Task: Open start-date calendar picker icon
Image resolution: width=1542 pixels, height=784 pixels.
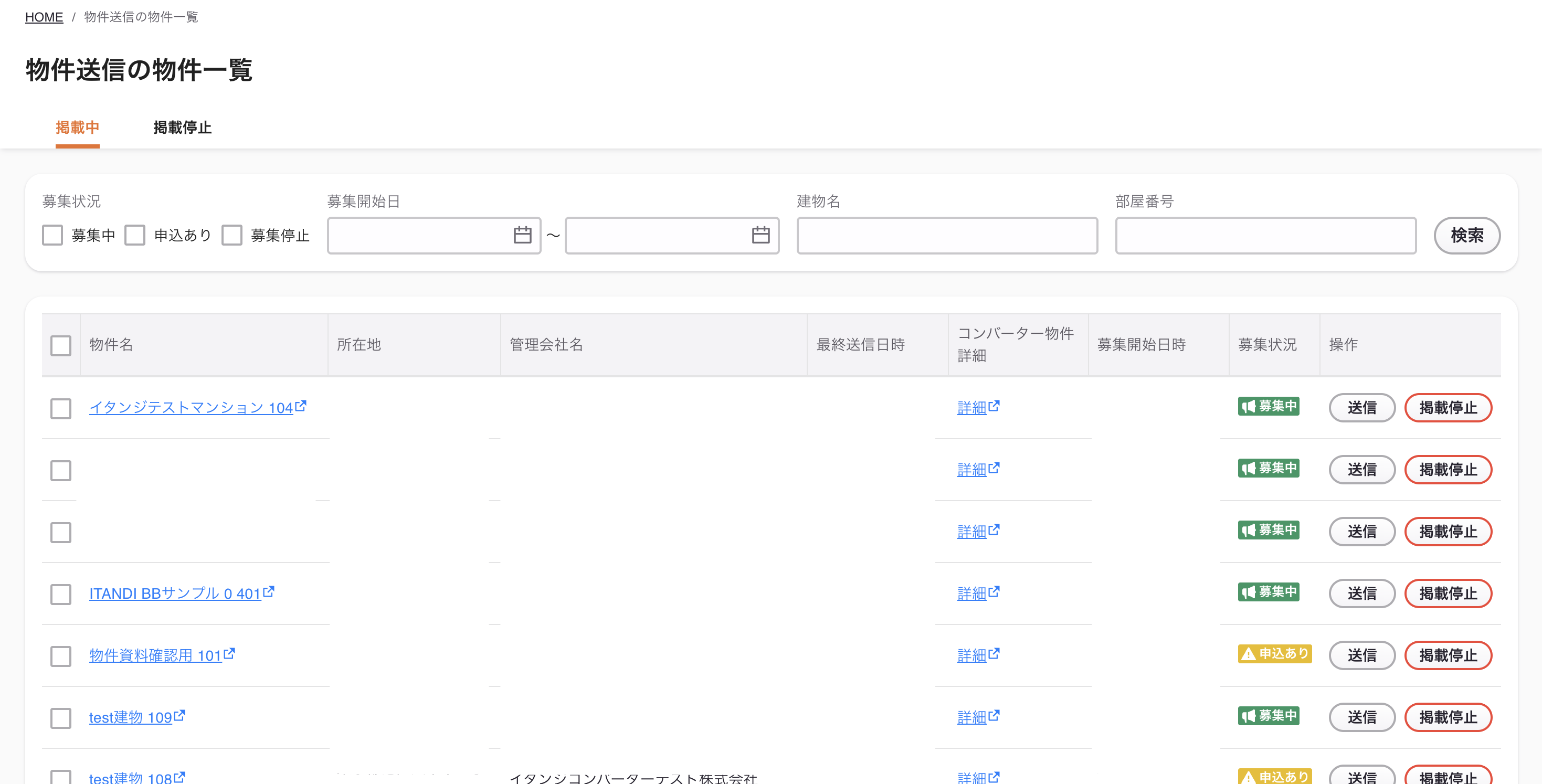Action: [522, 235]
